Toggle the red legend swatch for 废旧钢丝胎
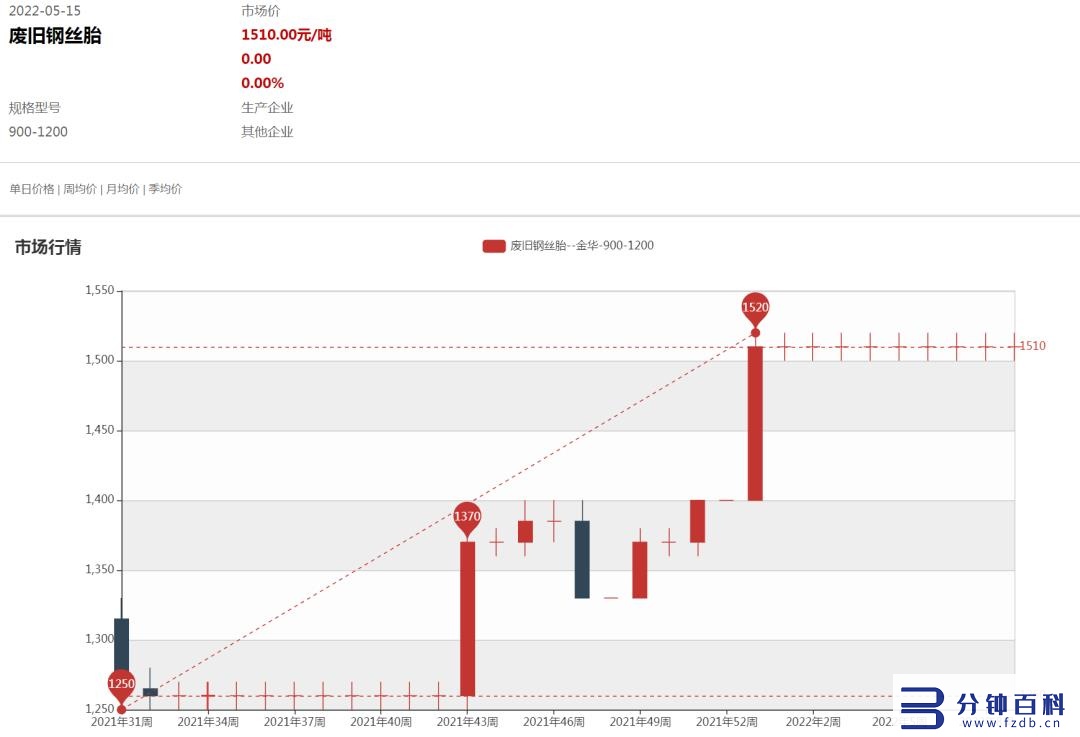The height and width of the screenshot is (737, 1080). pos(494,246)
